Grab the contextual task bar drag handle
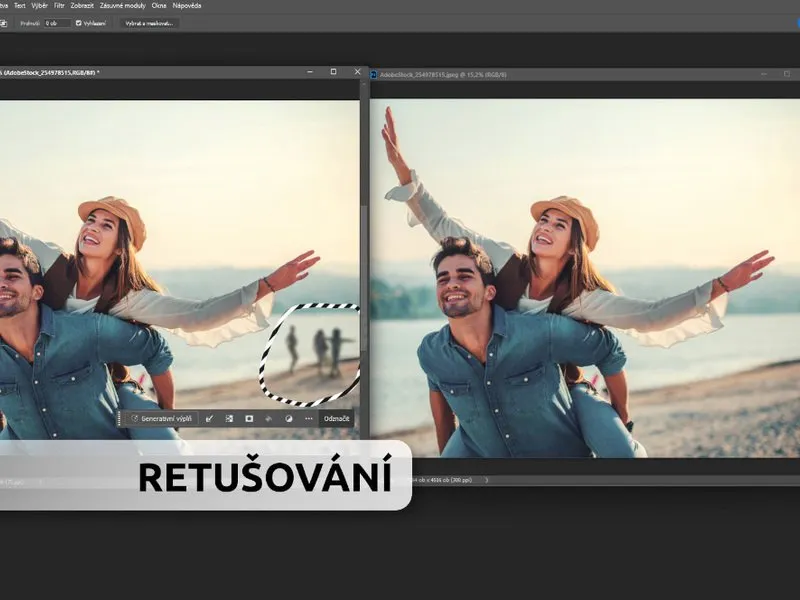Screen dimensions: 800x600 tap(119, 418)
